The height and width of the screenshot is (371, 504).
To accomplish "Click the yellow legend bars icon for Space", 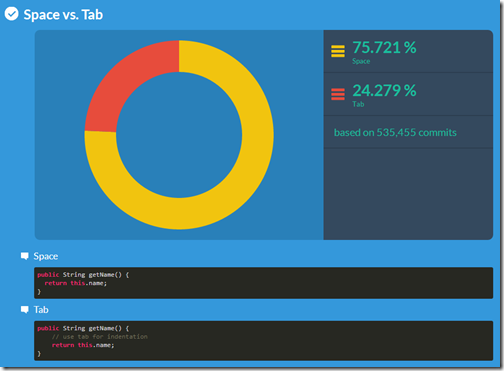I will point(338,51).
